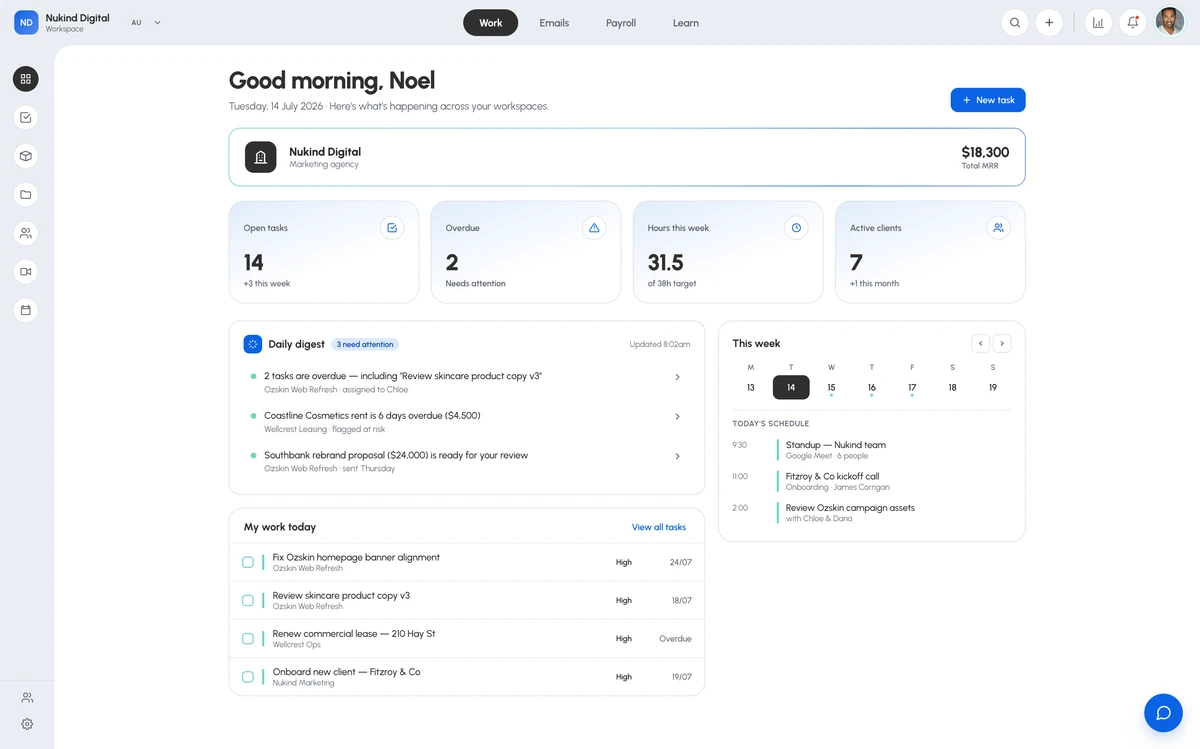Screen dimensions: 1200x749
Task: Go to next week in calendar
Action: [x=1002, y=343]
